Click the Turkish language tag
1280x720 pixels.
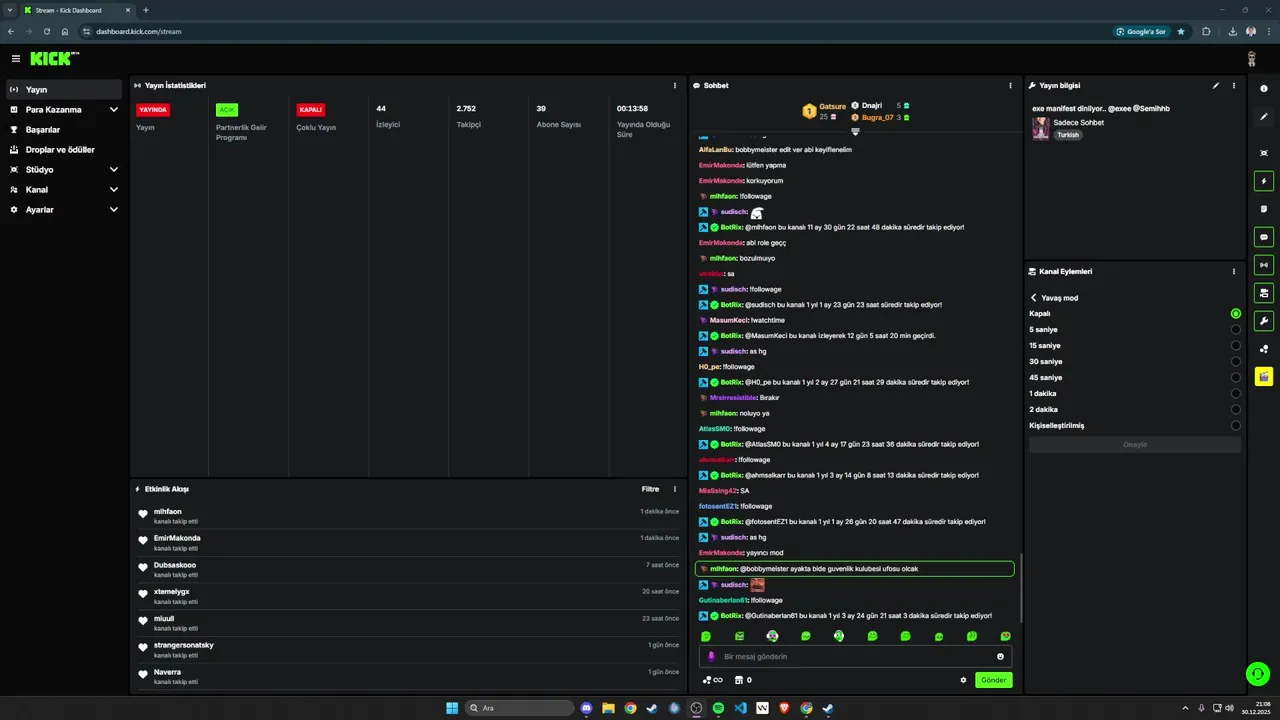click(x=1068, y=135)
